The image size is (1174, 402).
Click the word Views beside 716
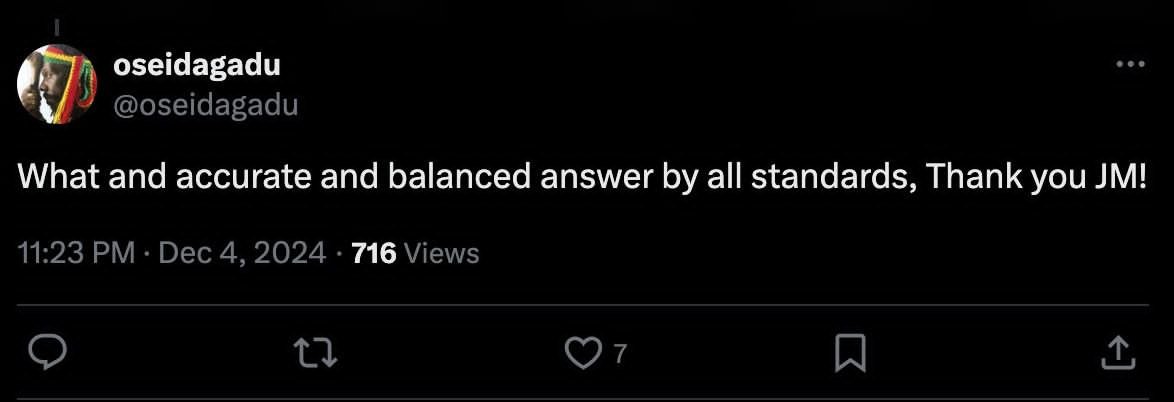(443, 253)
